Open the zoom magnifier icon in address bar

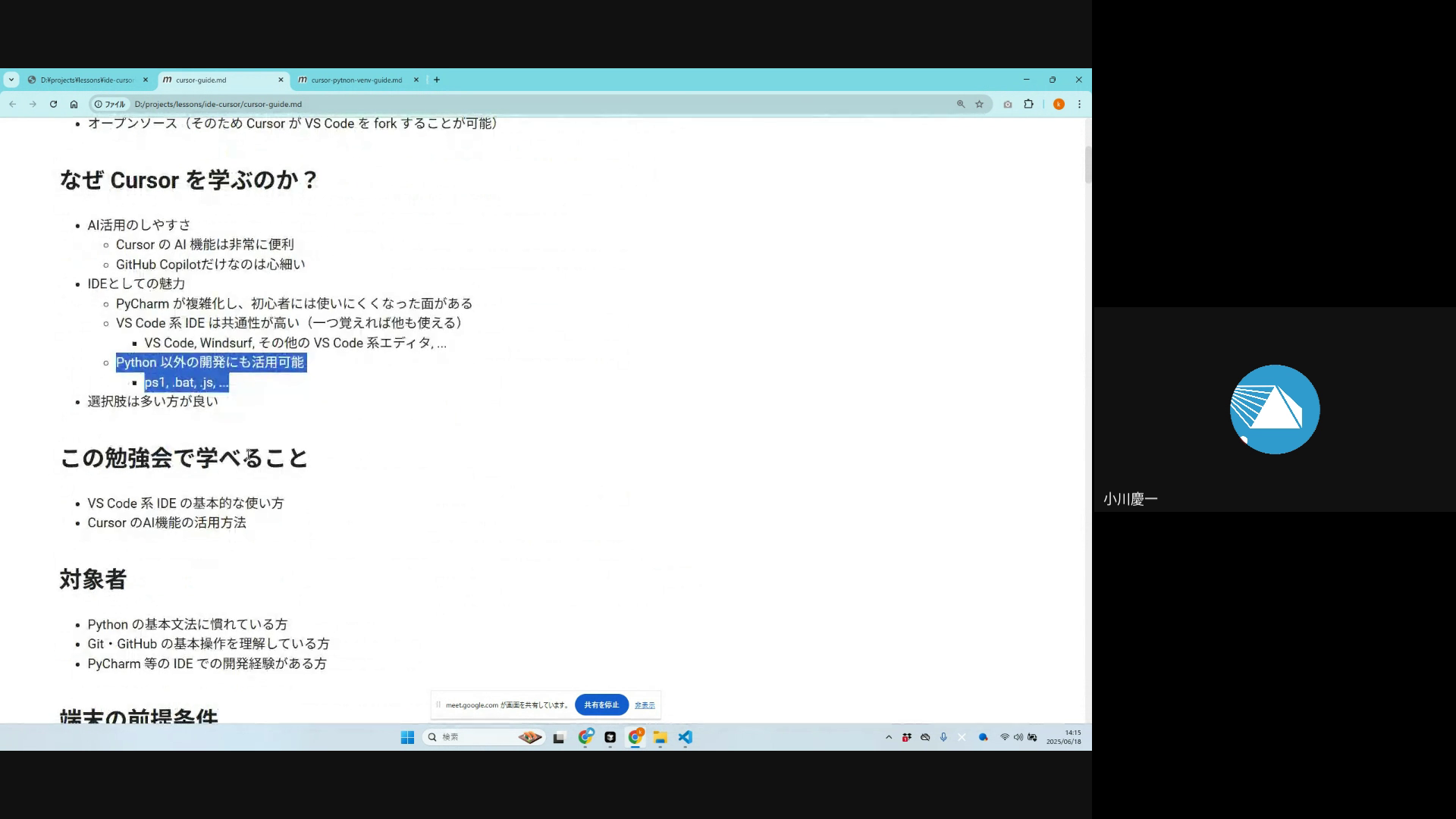(961, 104)
